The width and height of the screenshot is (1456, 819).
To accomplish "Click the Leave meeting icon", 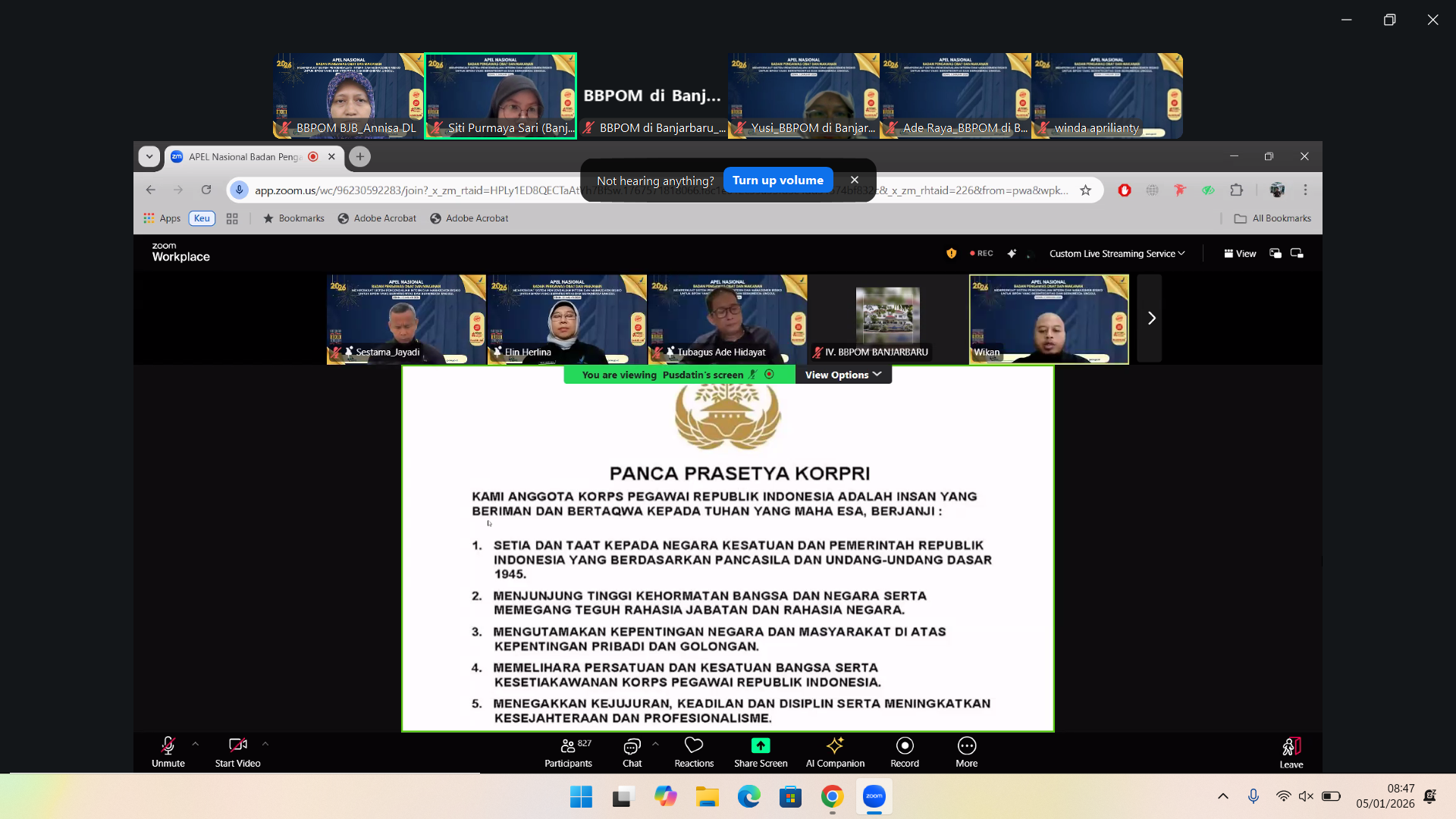I will click(1291, 747).
